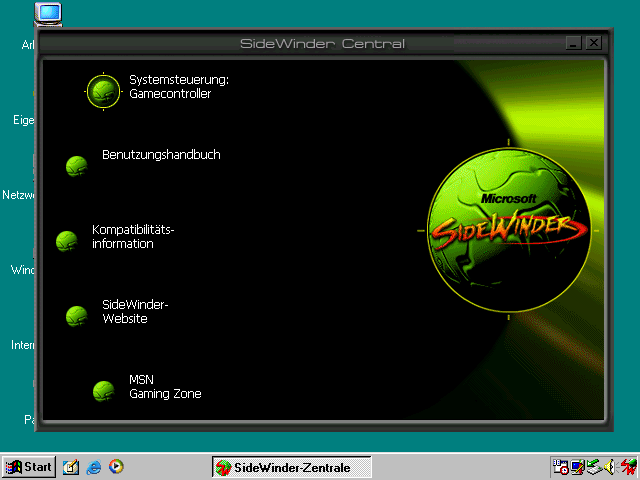Visit the SideWinder-Website link
640x480 pixels.
click(x=135, y=311)
